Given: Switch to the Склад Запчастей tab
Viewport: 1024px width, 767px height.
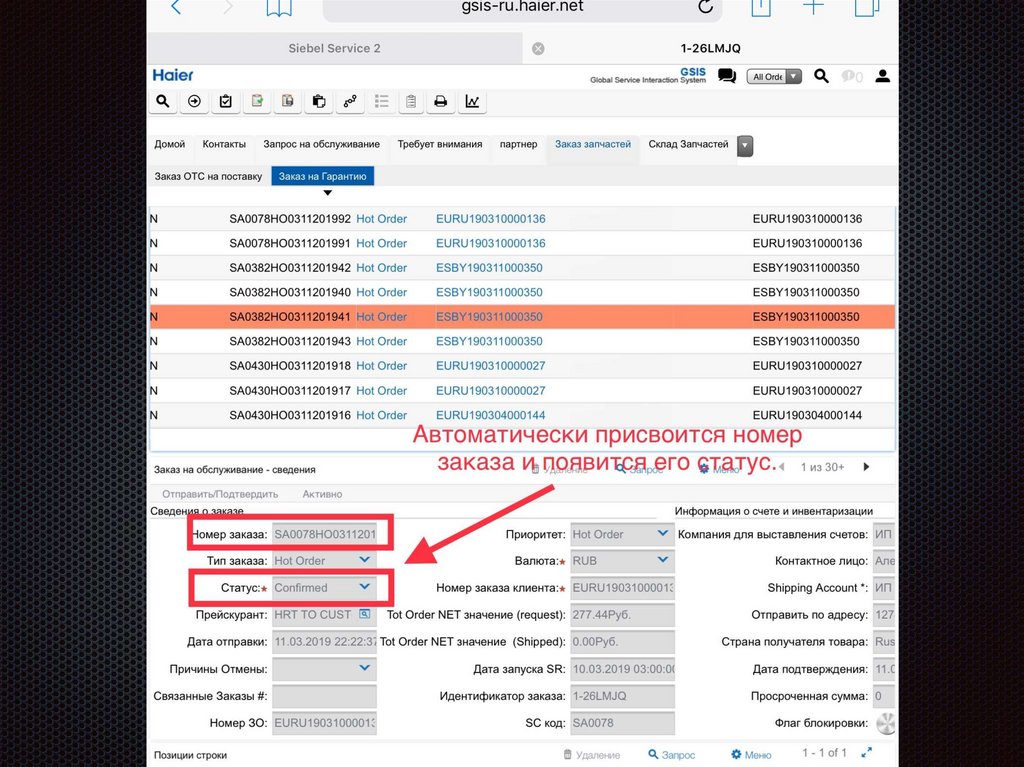Looking at the screenshot, I should pyautogui.click(x=688, y=144).
